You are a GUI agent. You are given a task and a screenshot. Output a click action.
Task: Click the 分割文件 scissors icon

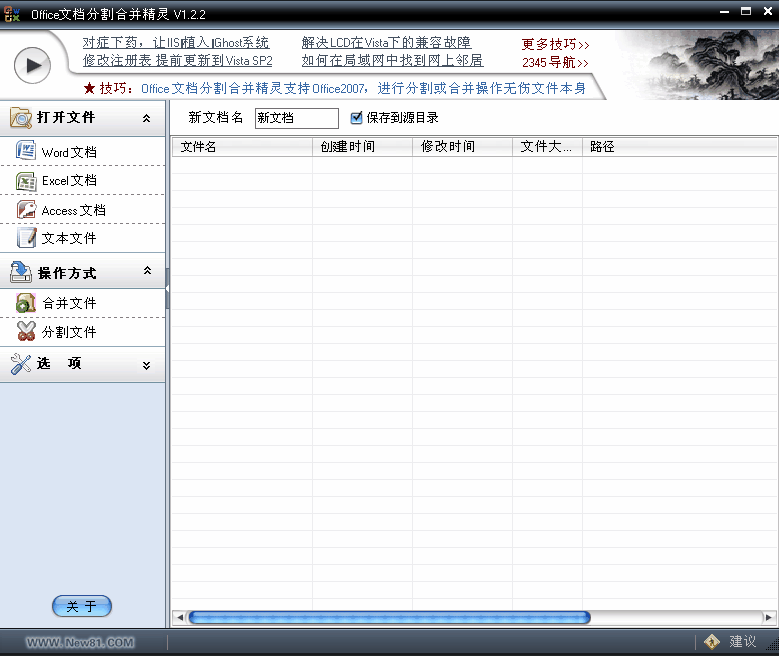(26, 331)
